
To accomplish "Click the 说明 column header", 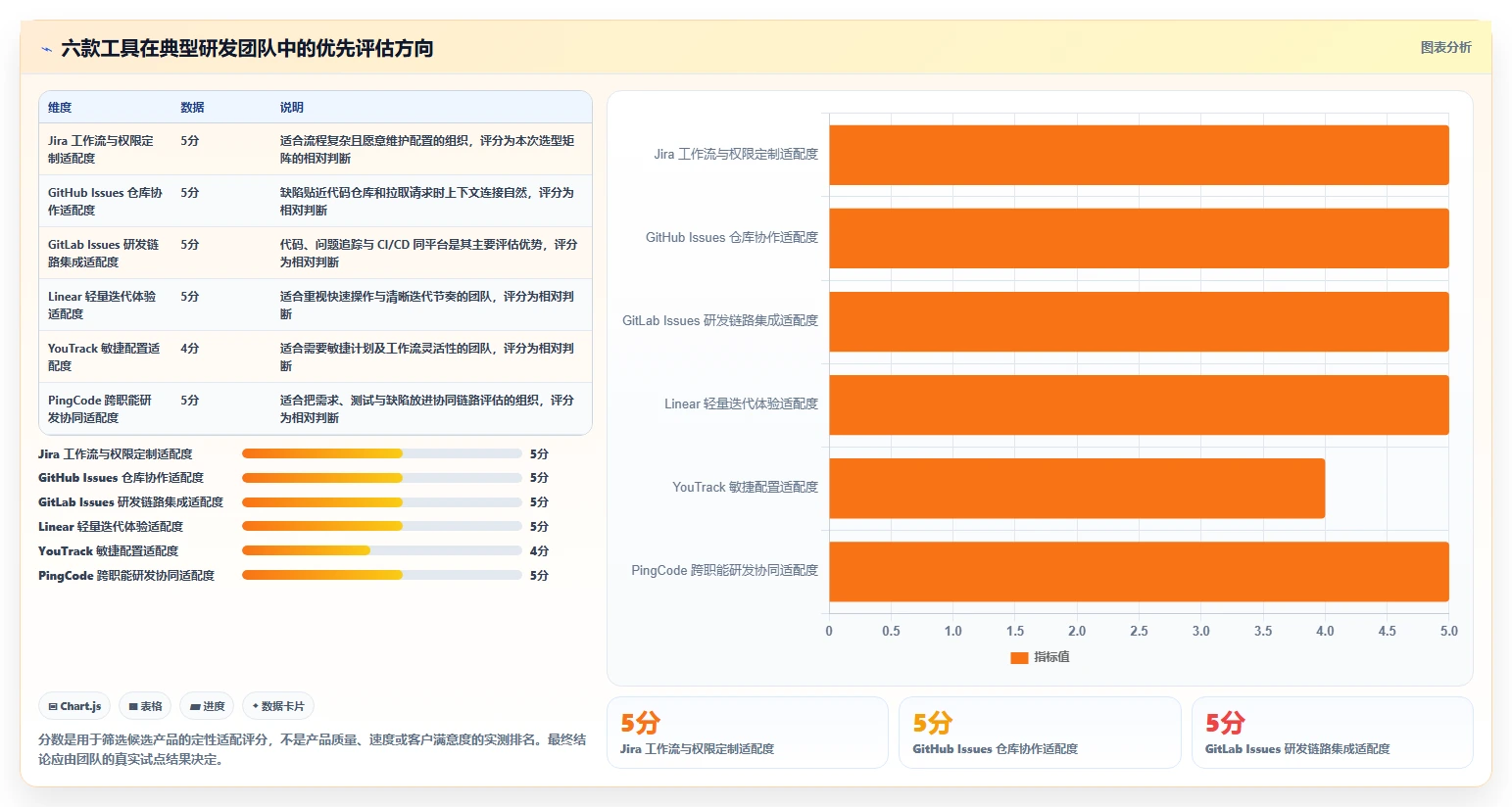I will click(292, 108).
